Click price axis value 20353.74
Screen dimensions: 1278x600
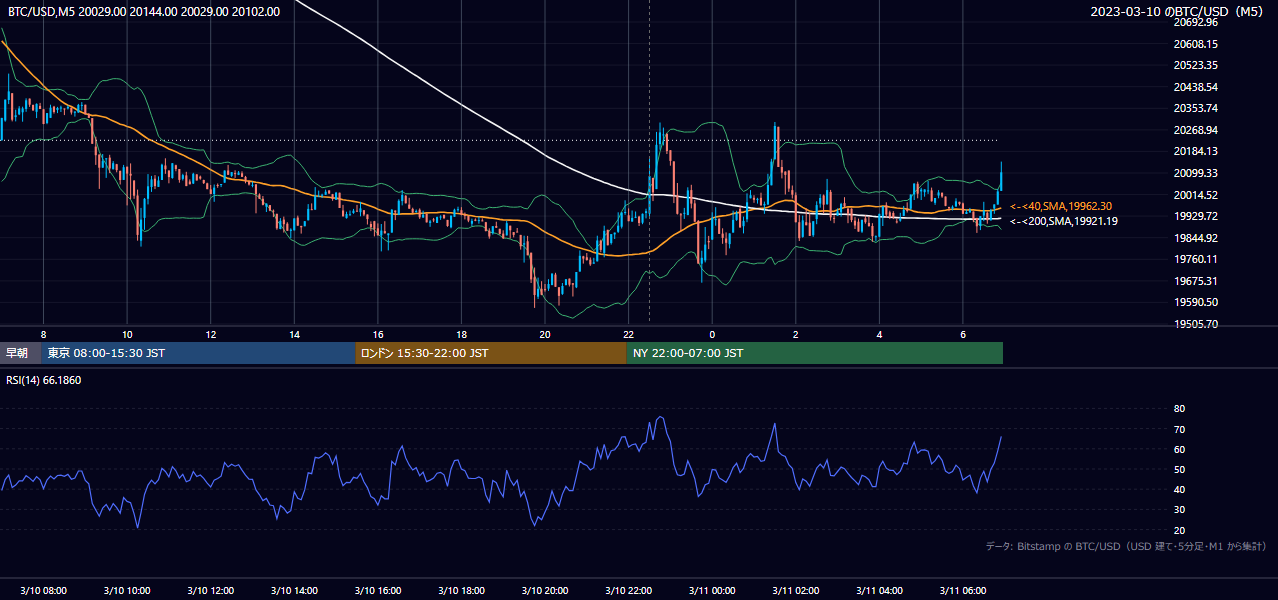tap(1196, 109)
